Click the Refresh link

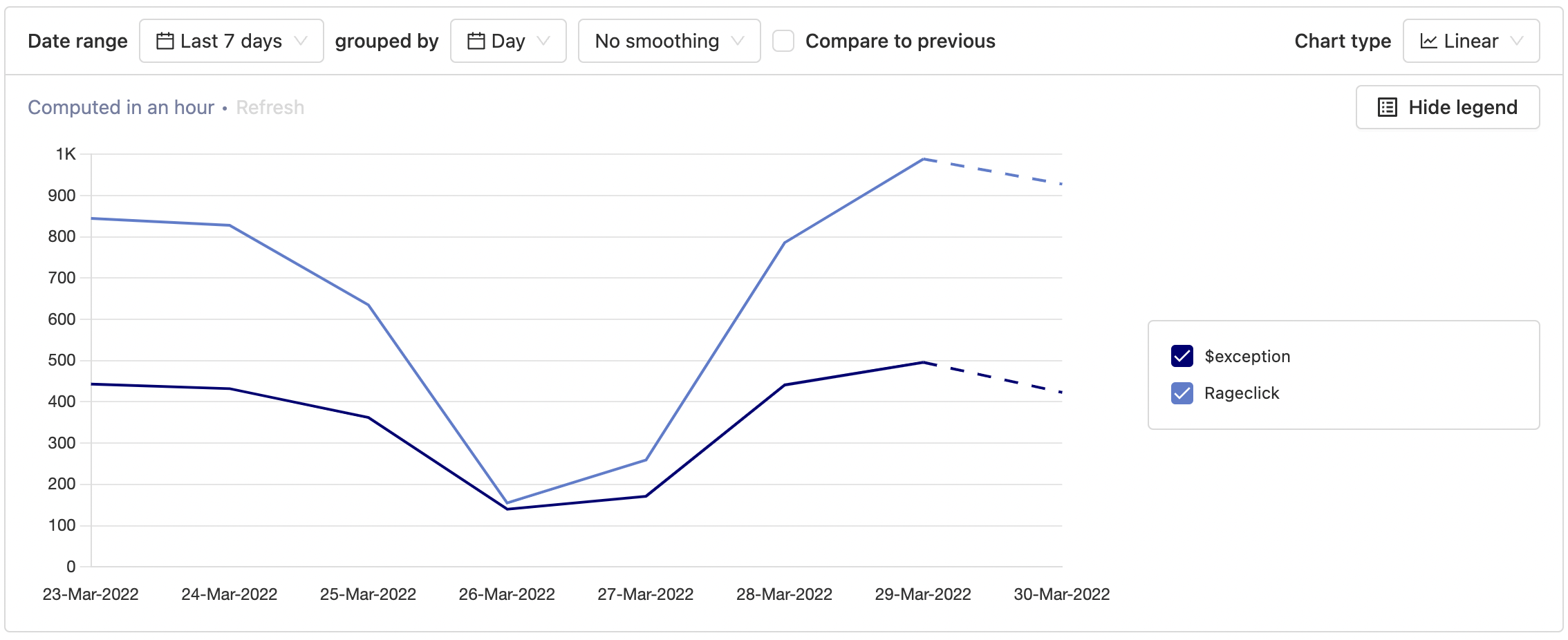[x=270, y=108]
